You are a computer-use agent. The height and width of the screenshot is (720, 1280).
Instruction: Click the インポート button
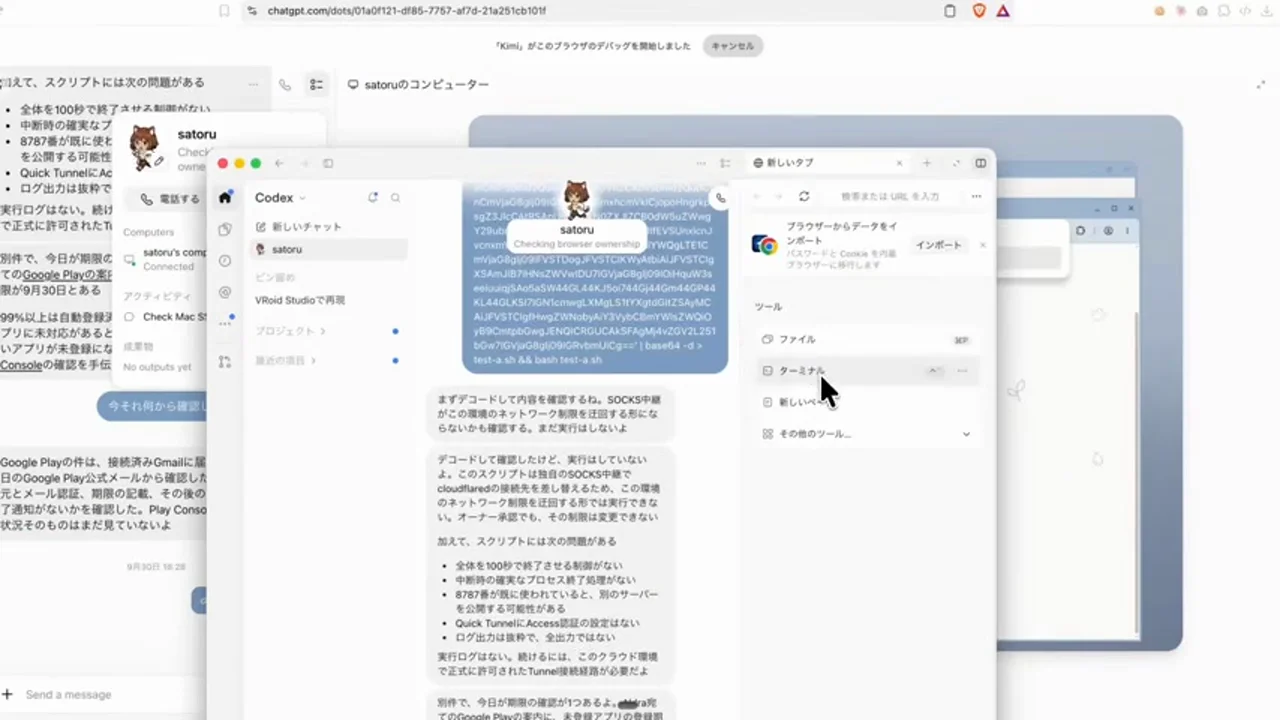[x=938, y=245]
